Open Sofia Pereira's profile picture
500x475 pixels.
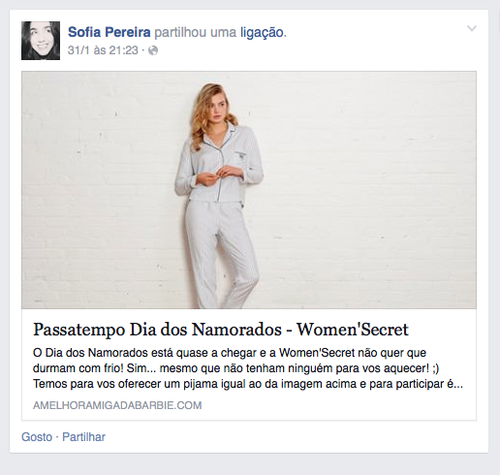(41, 41)
